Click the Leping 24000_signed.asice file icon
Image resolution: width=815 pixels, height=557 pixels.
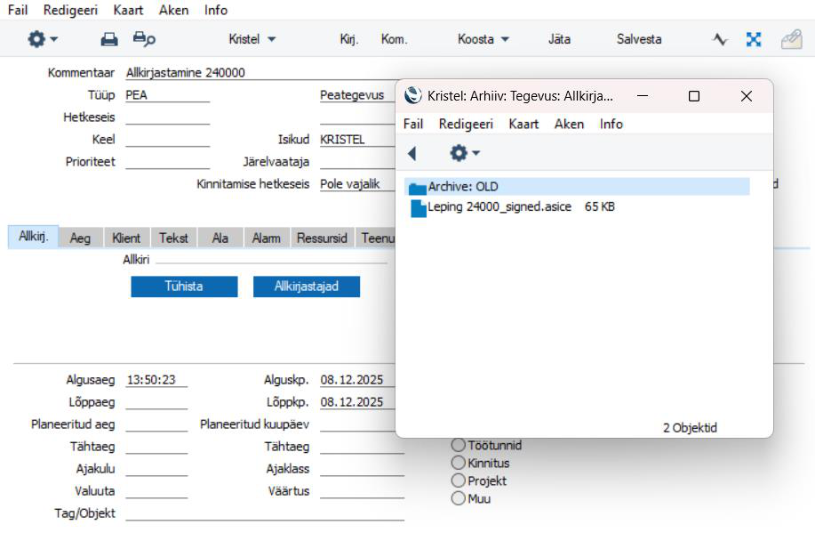click(418, 207)
